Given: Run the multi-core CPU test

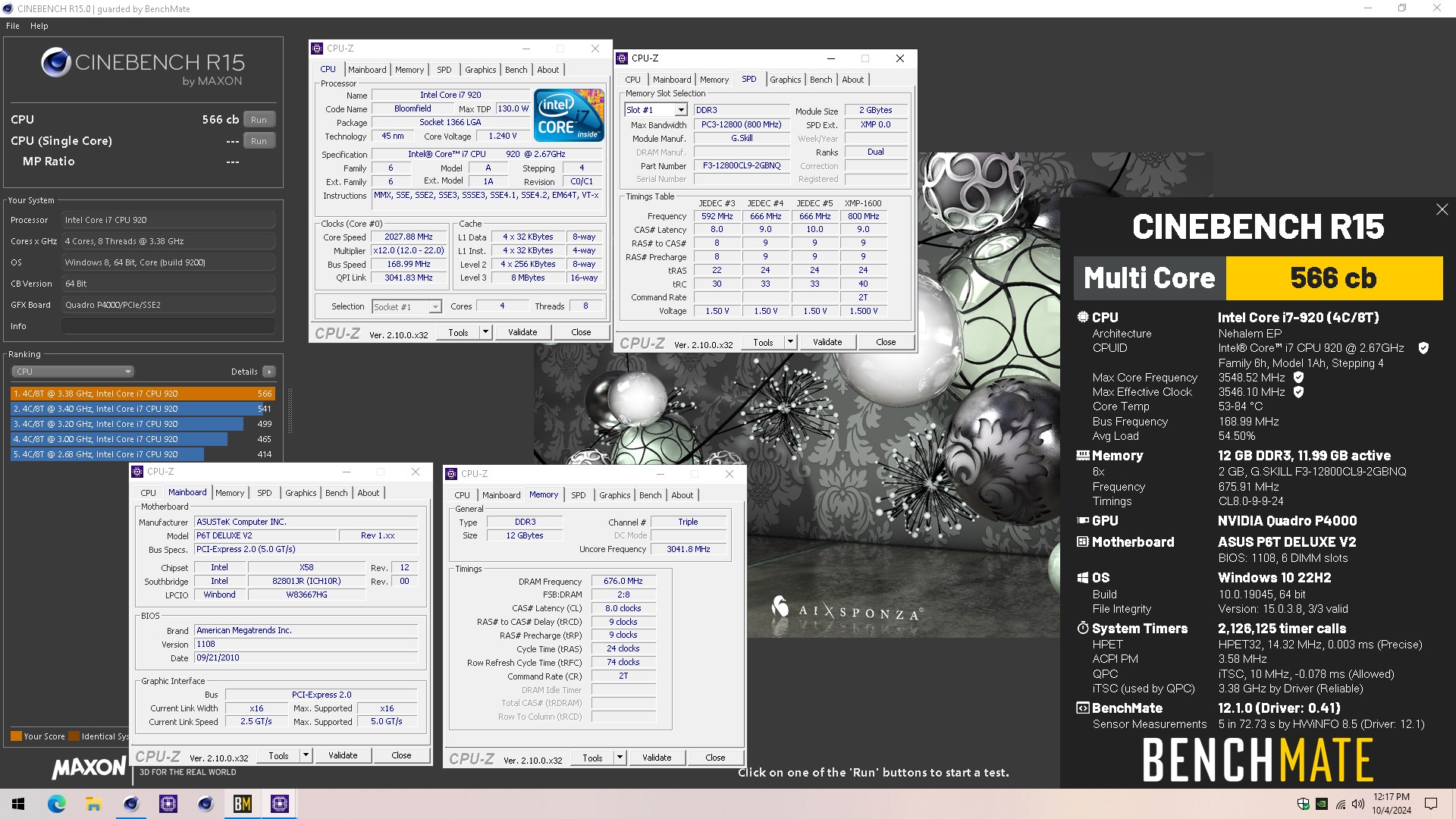Looking at the screenshot, I should click(x=259, y=120).
